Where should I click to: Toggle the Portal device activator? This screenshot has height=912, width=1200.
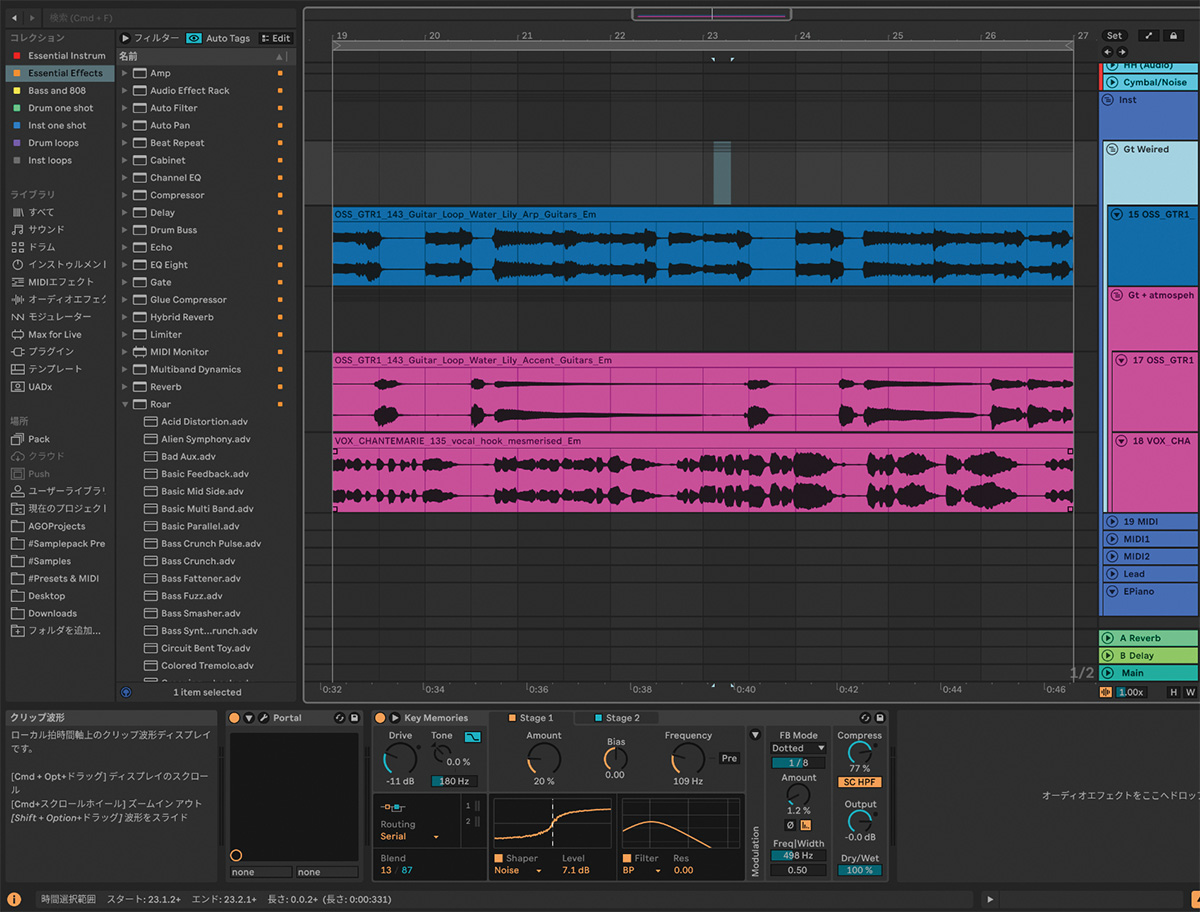point(234,718)
